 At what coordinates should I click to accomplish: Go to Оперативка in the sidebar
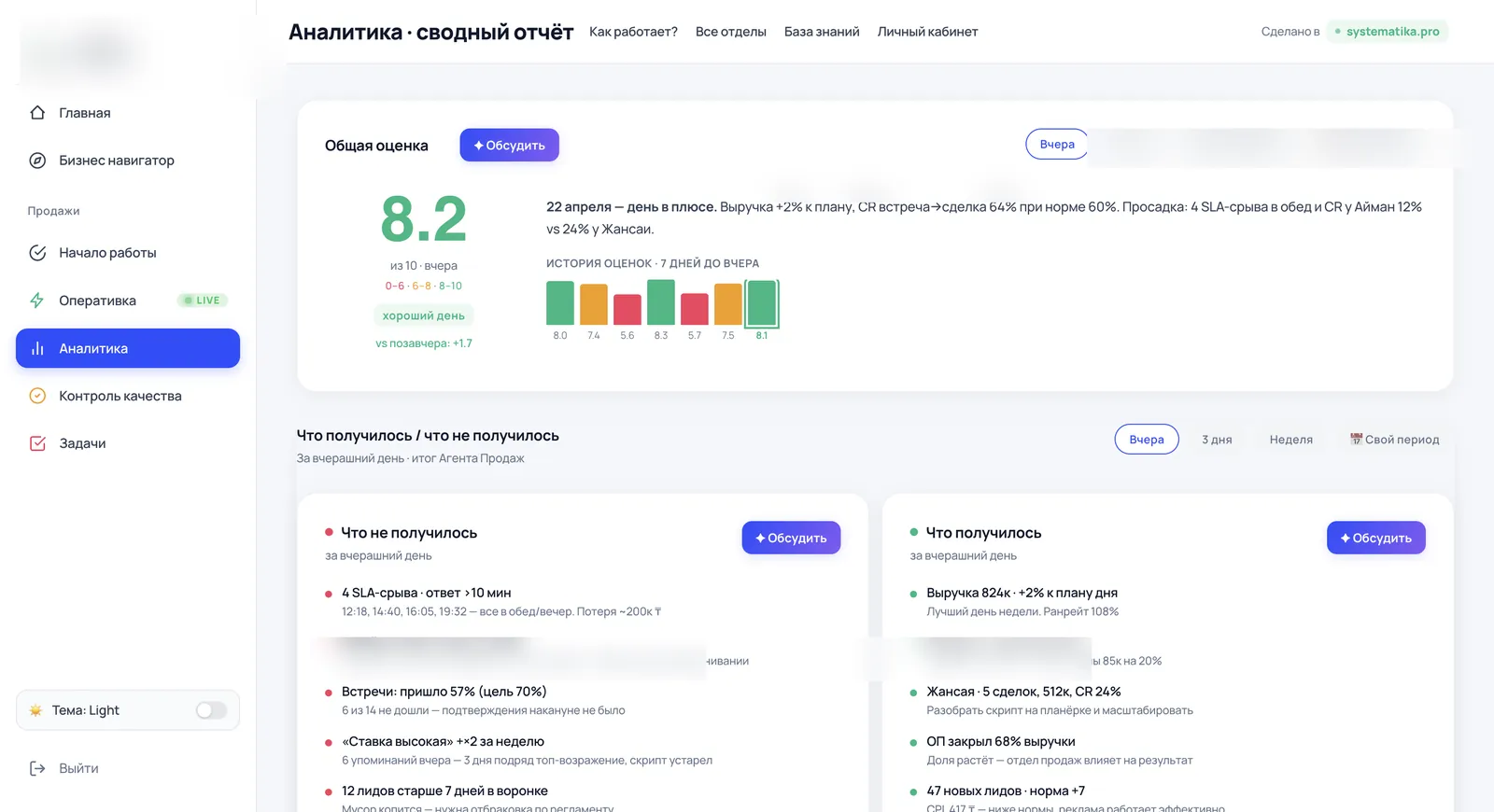(128, 301)
